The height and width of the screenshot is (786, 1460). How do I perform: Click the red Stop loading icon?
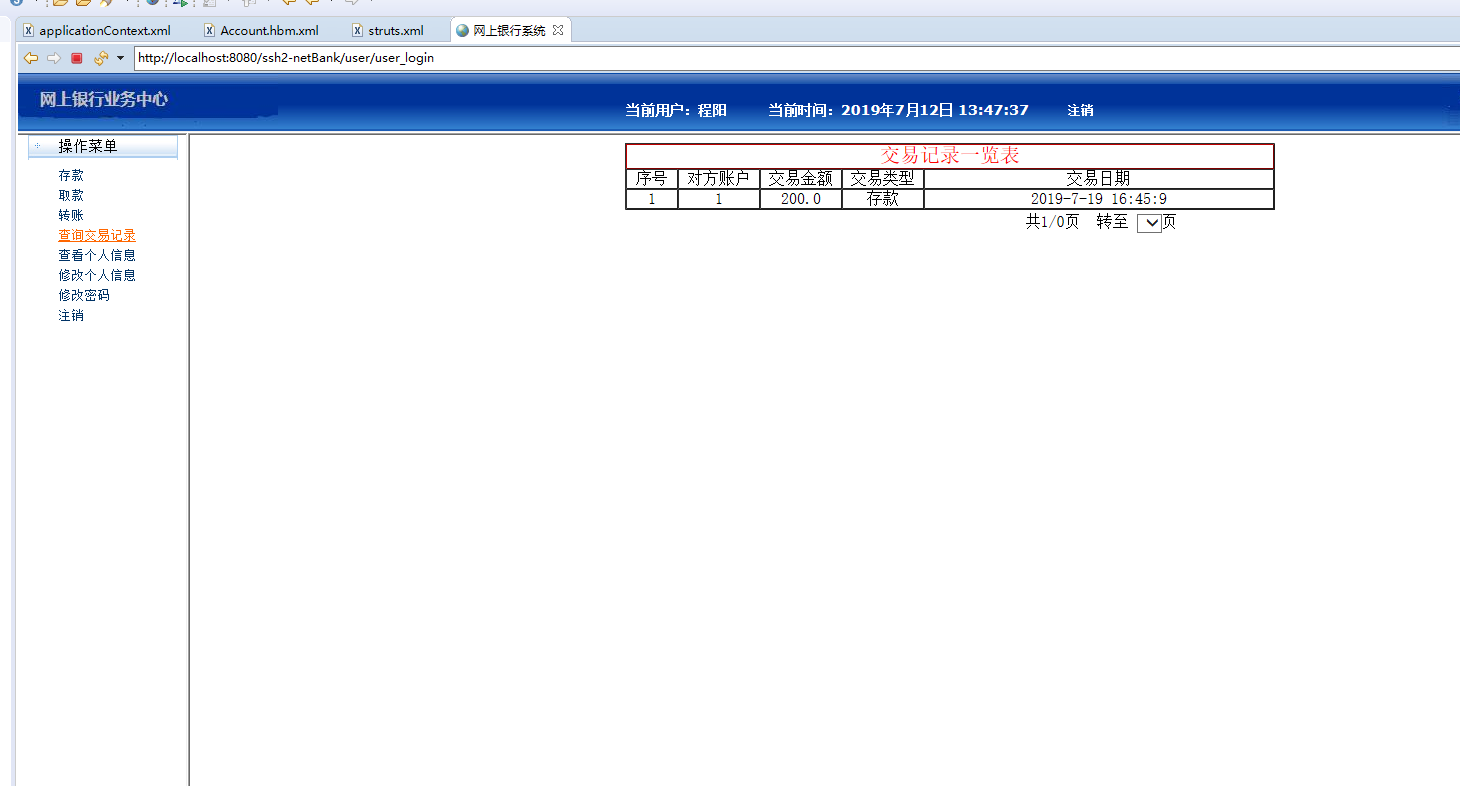(76, 57)
